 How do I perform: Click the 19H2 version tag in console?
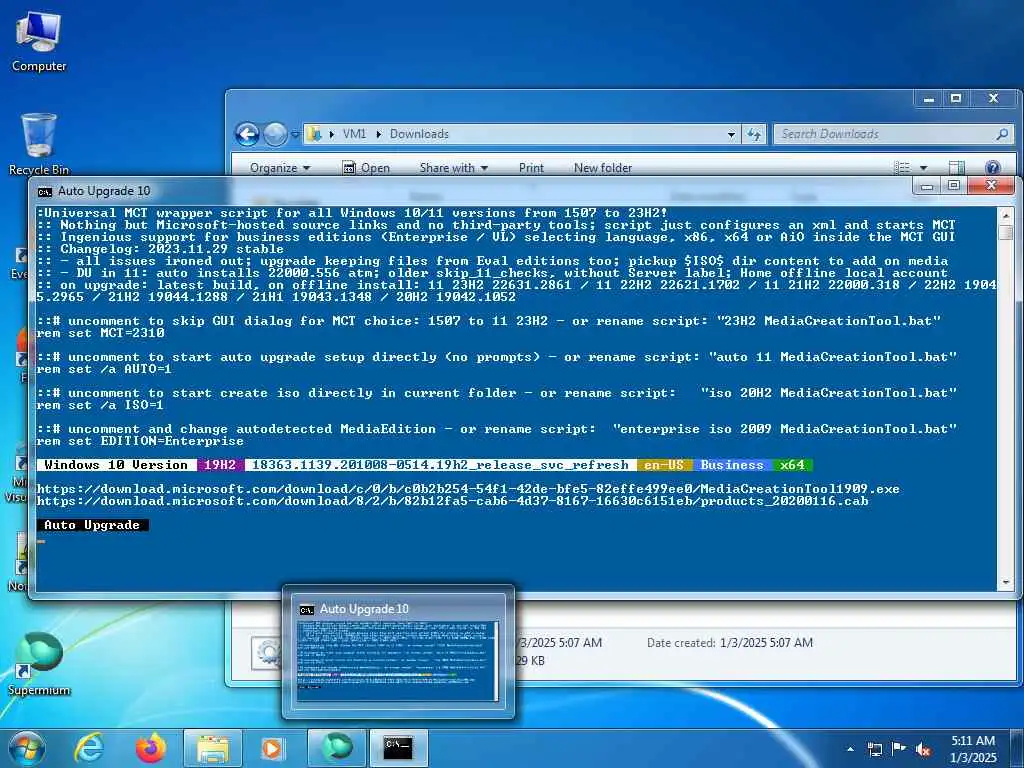(220, 465)
